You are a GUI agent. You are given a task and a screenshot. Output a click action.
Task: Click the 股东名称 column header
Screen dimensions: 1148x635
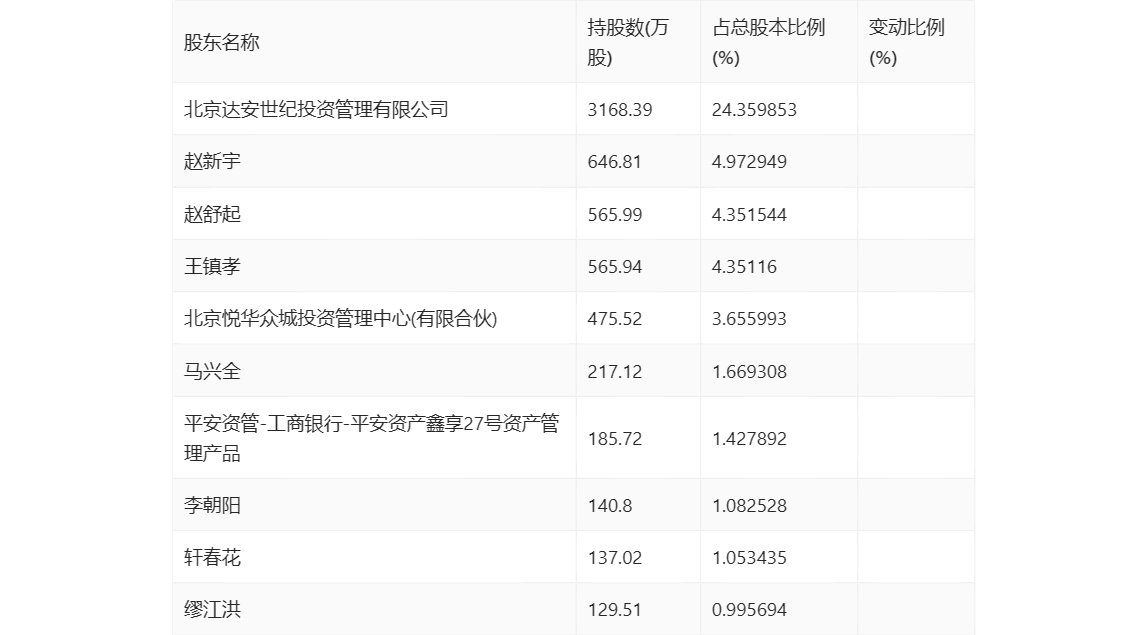pyautogui.click(x=221, y=42)
